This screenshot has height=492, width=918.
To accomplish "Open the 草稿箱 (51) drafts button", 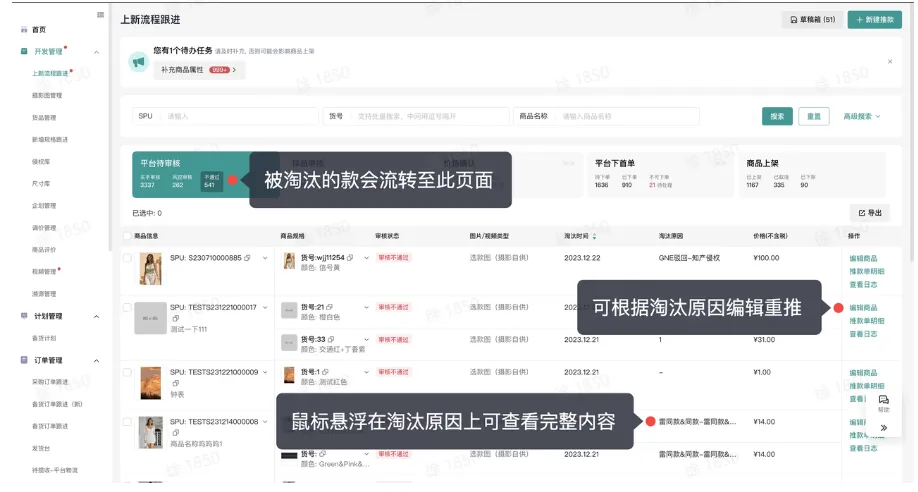I will click(813, 19).
